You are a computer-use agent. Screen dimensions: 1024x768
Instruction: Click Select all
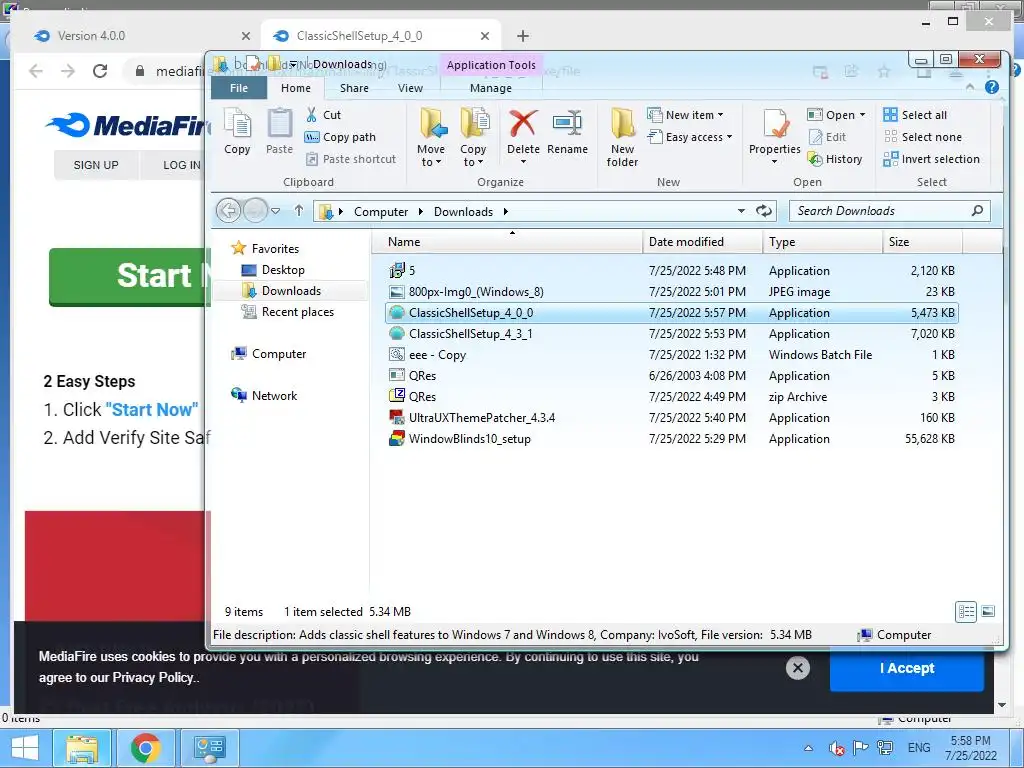[x=915, y=115]
